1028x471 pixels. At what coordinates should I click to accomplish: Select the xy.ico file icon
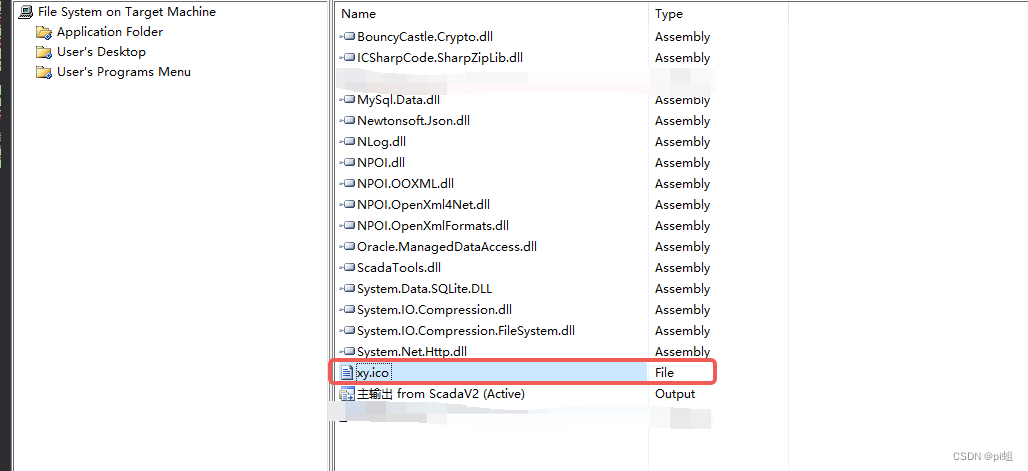[347, 373]
